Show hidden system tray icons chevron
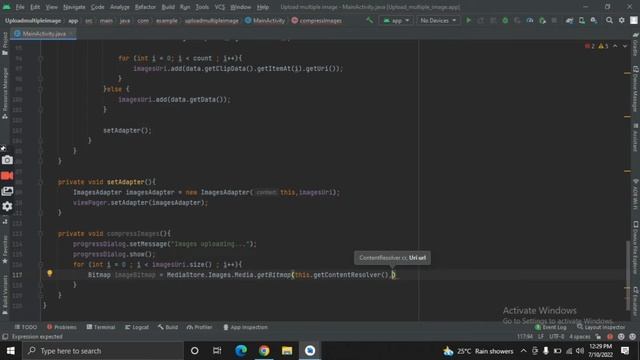 point(524,351)
